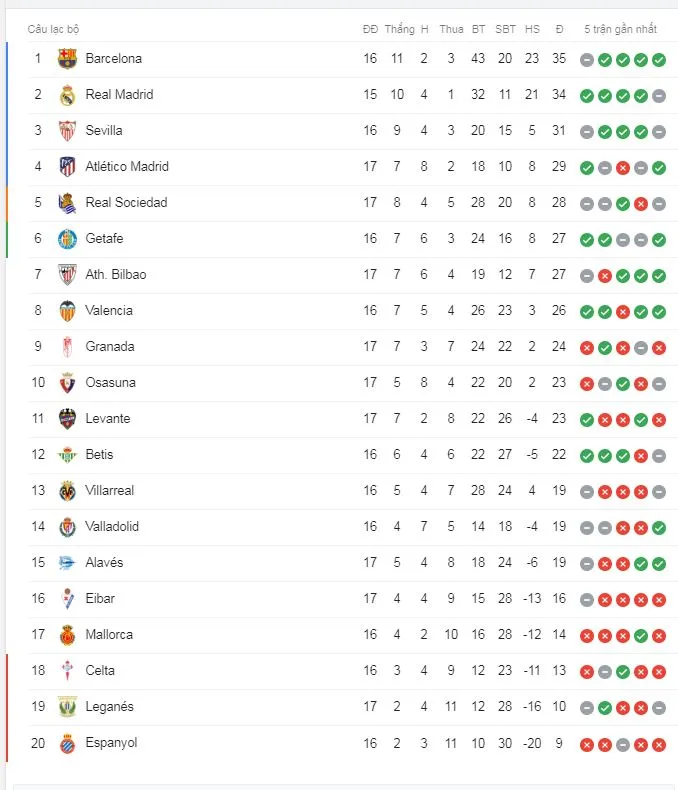Click Barcelona's most recent win indicator
678x790 pixels.
(659, 60)
